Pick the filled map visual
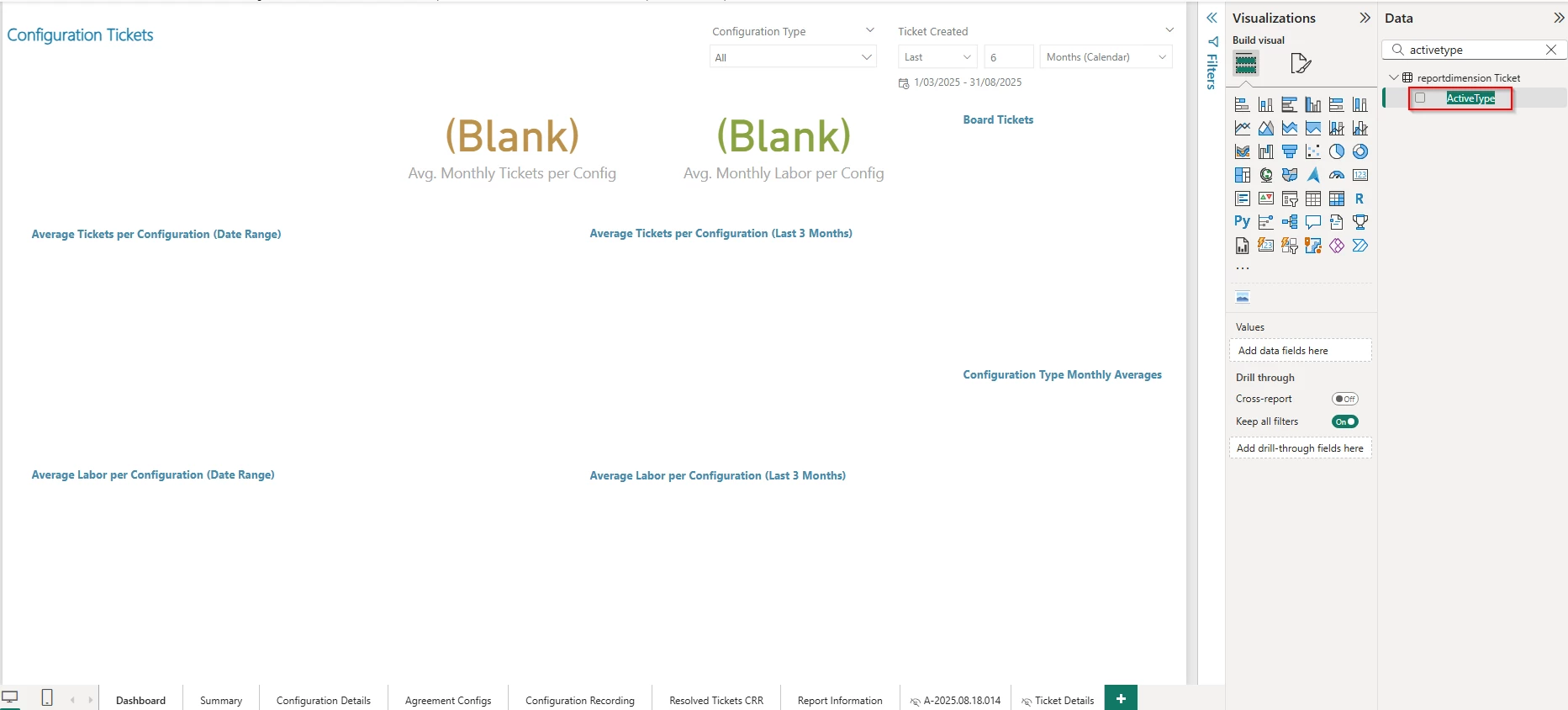The image size is (1568, 710). (1289, 175)
